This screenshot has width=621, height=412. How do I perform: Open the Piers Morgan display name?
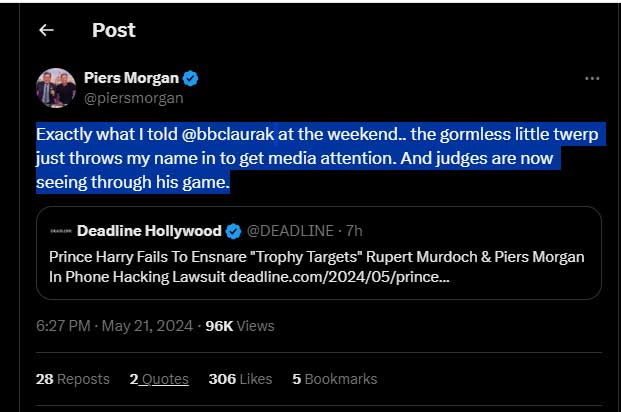pyautogui.click(x=139, y=79)
